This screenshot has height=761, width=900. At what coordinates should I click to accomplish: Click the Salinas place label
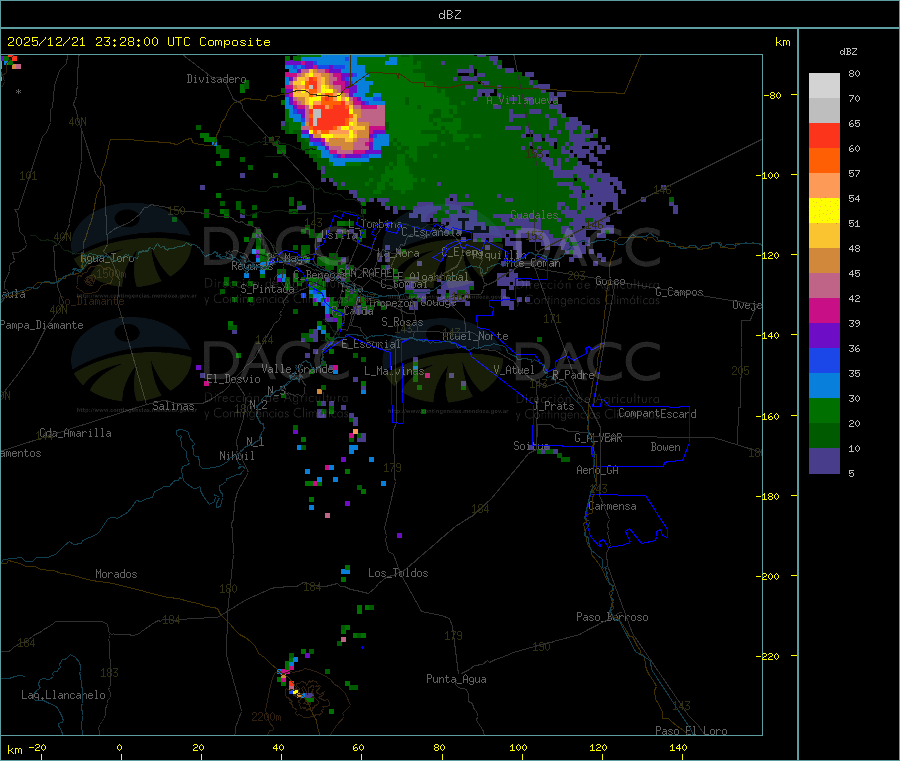pyautogui.click(x=173, y=406)
